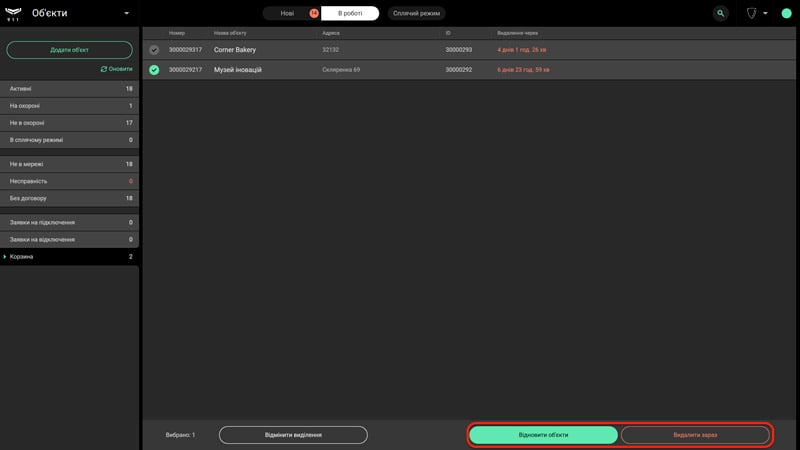The image size is (800, 450).
Task: Select the Активні filter
Action: pos(69,89)
